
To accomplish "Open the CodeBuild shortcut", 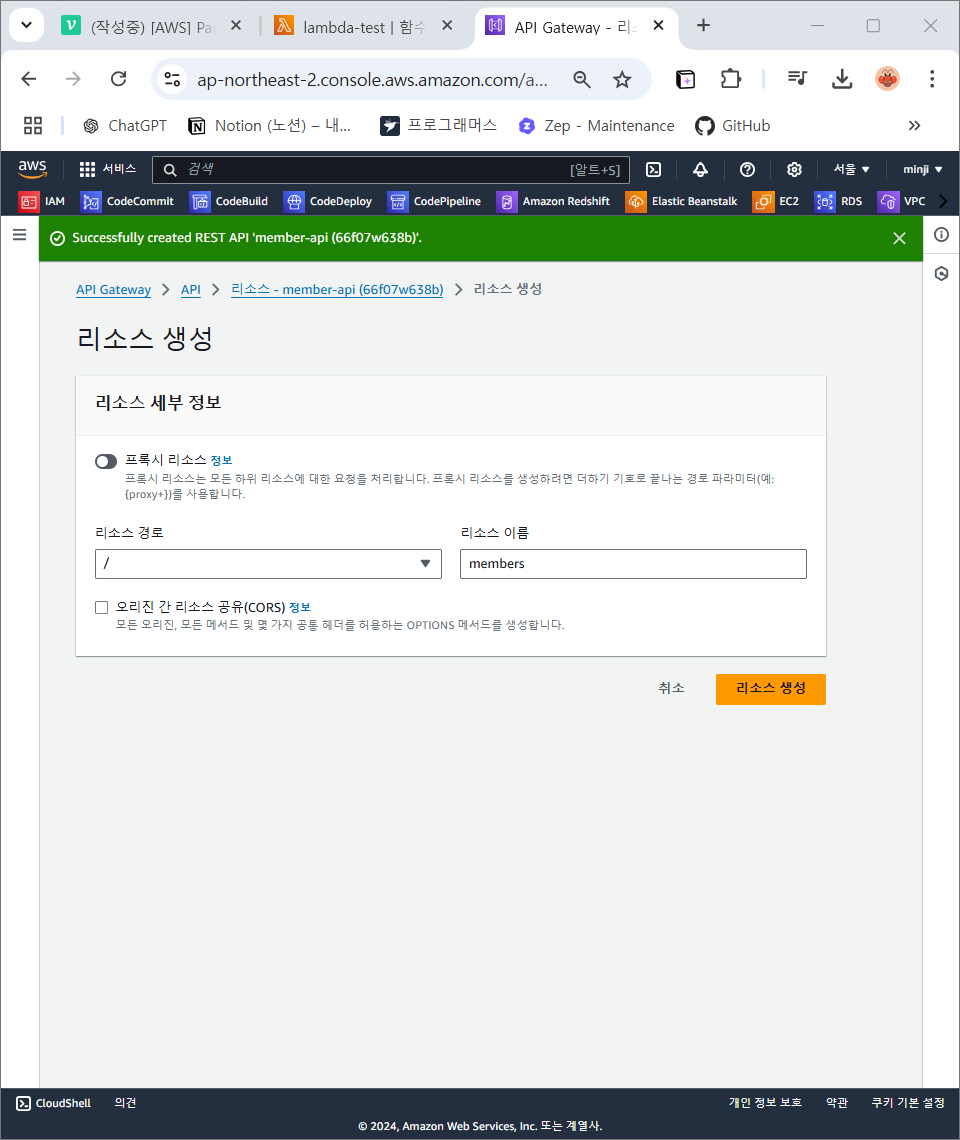I will pyautogui.click(x=229, y=201).
